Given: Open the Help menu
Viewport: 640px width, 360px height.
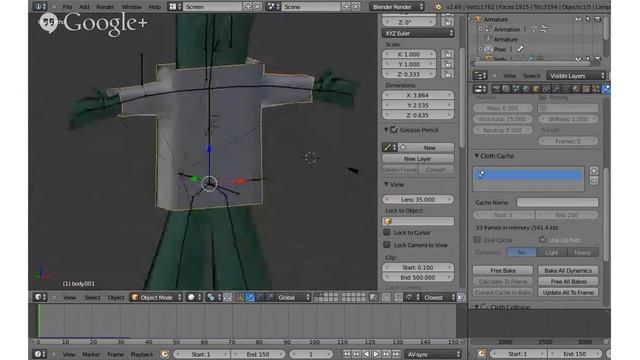Looking at the screenshot, I should click(154, 7).
